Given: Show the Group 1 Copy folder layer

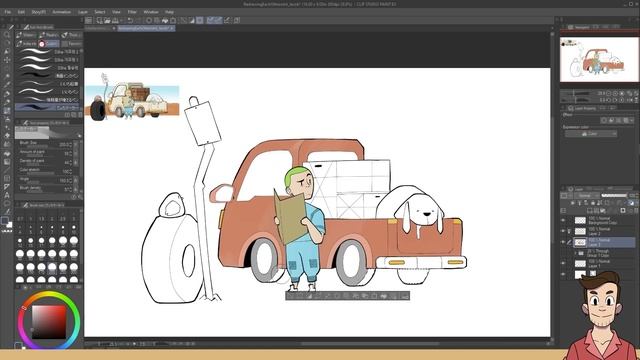Looking at the screenshot, I should tap(563, 253).
